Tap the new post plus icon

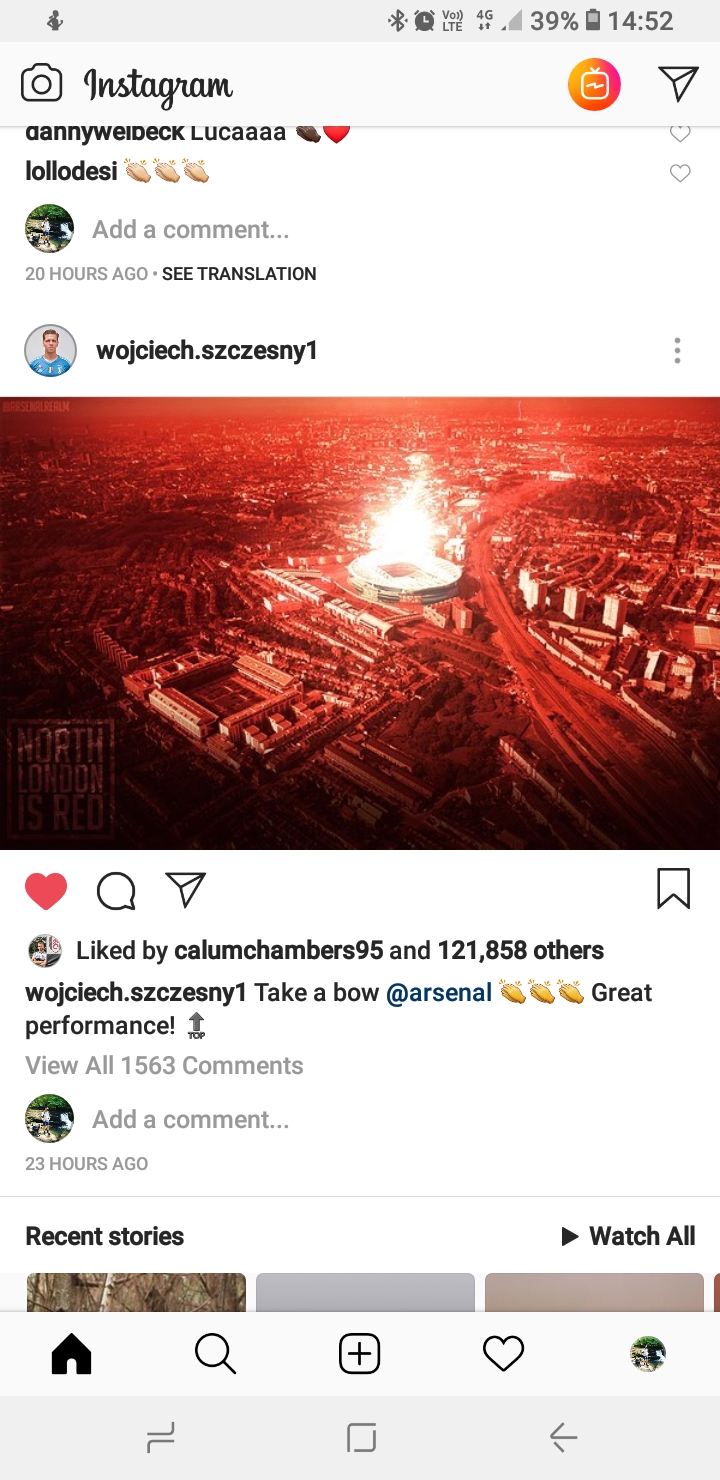click(360, 1354)
